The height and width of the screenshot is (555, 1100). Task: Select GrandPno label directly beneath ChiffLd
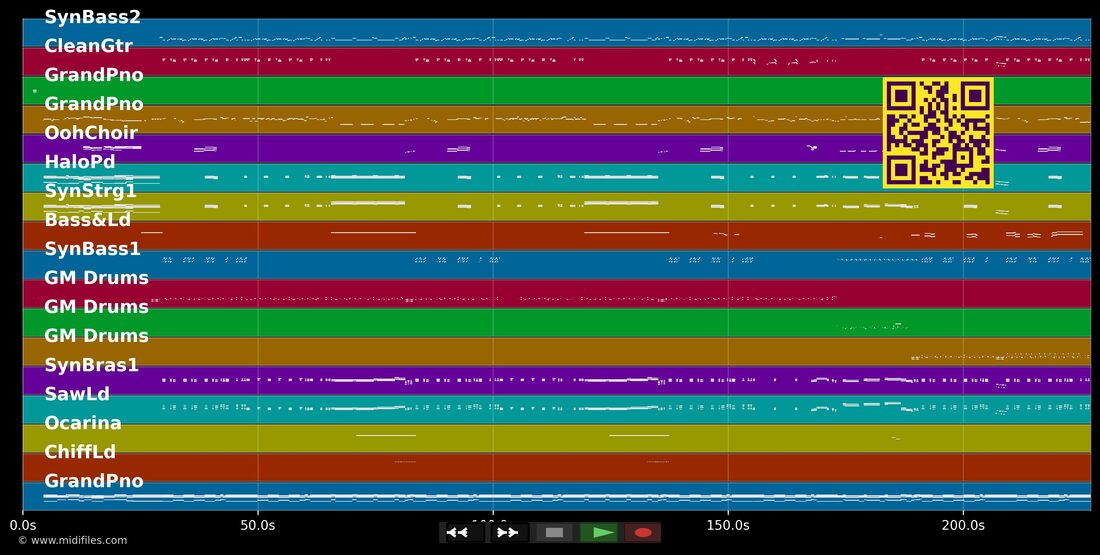94,481
